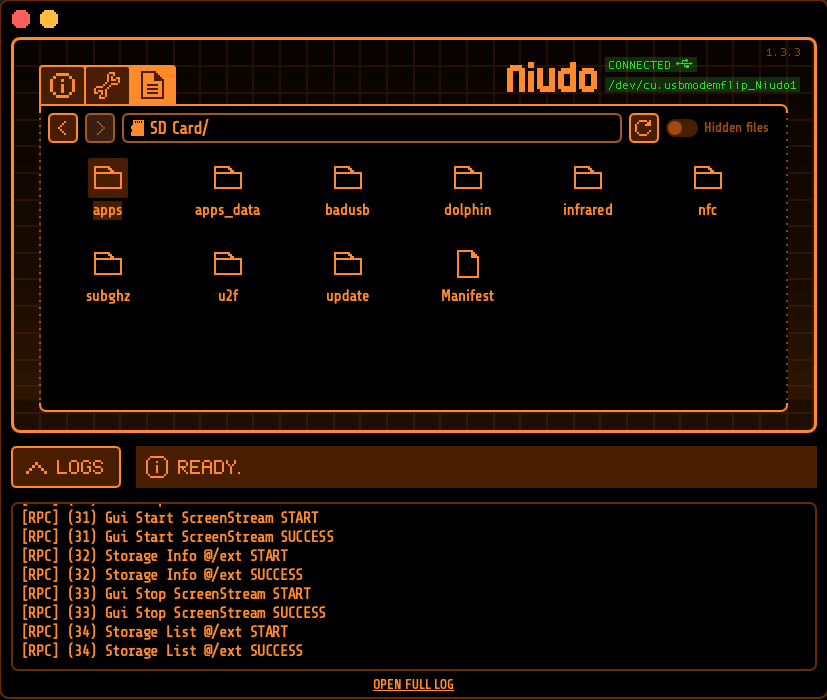Screen dimensions: 827x700
Task: Click the 1.3.3 version number
Action: [783, 52]
